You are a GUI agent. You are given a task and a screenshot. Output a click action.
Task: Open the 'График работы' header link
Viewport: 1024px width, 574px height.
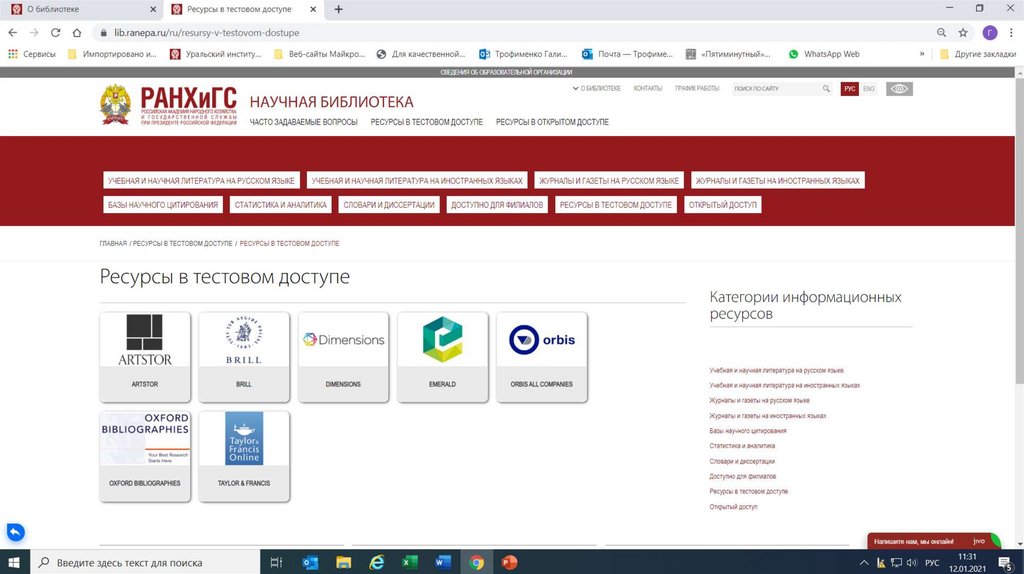(697, 88)
